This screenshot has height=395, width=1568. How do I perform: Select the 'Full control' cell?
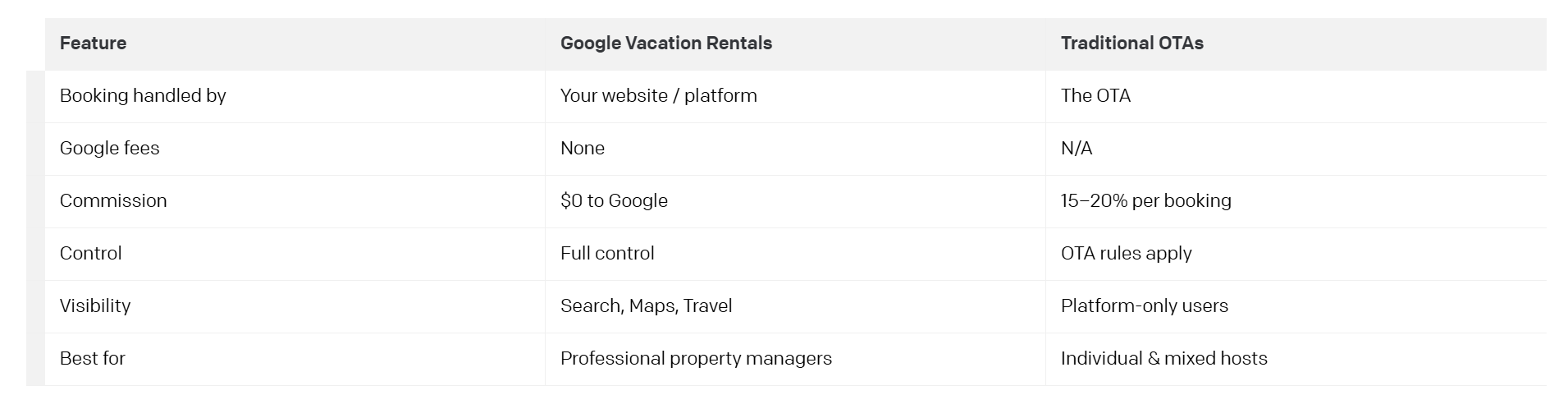(607, 254)
